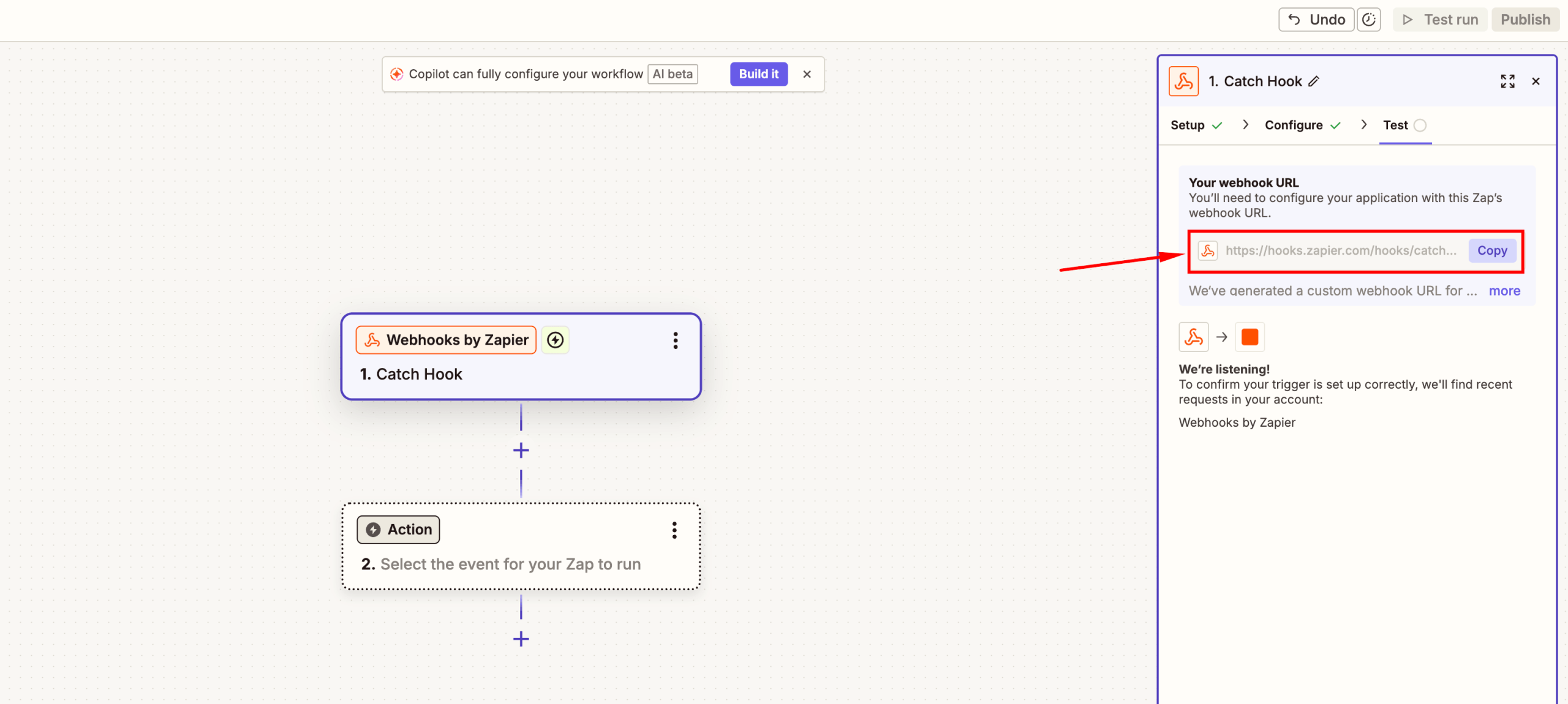The width and height of the screenshot is (1568, 704).
Task: Expand the side panel to fullscreen
Action: [1507, 81]
